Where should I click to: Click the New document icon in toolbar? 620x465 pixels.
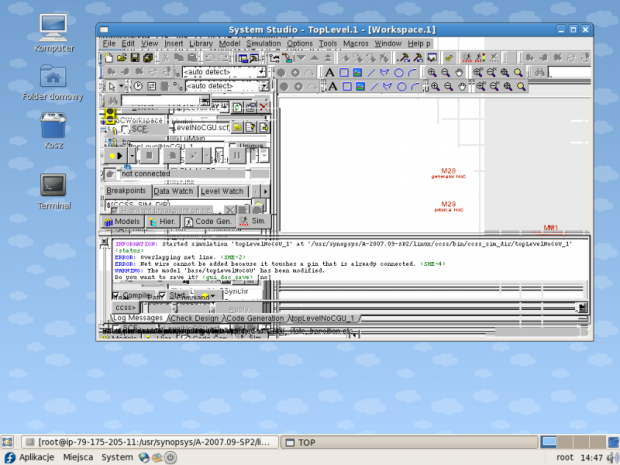coord(107,58)
